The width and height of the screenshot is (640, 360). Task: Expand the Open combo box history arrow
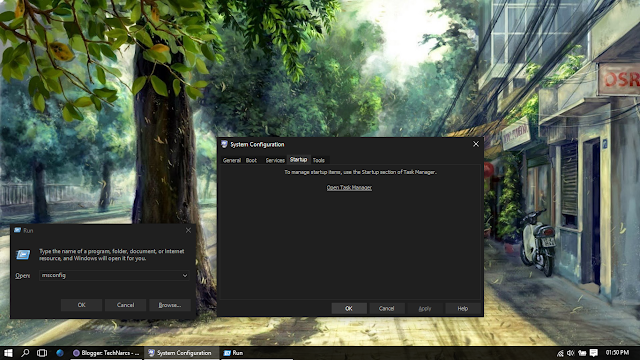185,276
